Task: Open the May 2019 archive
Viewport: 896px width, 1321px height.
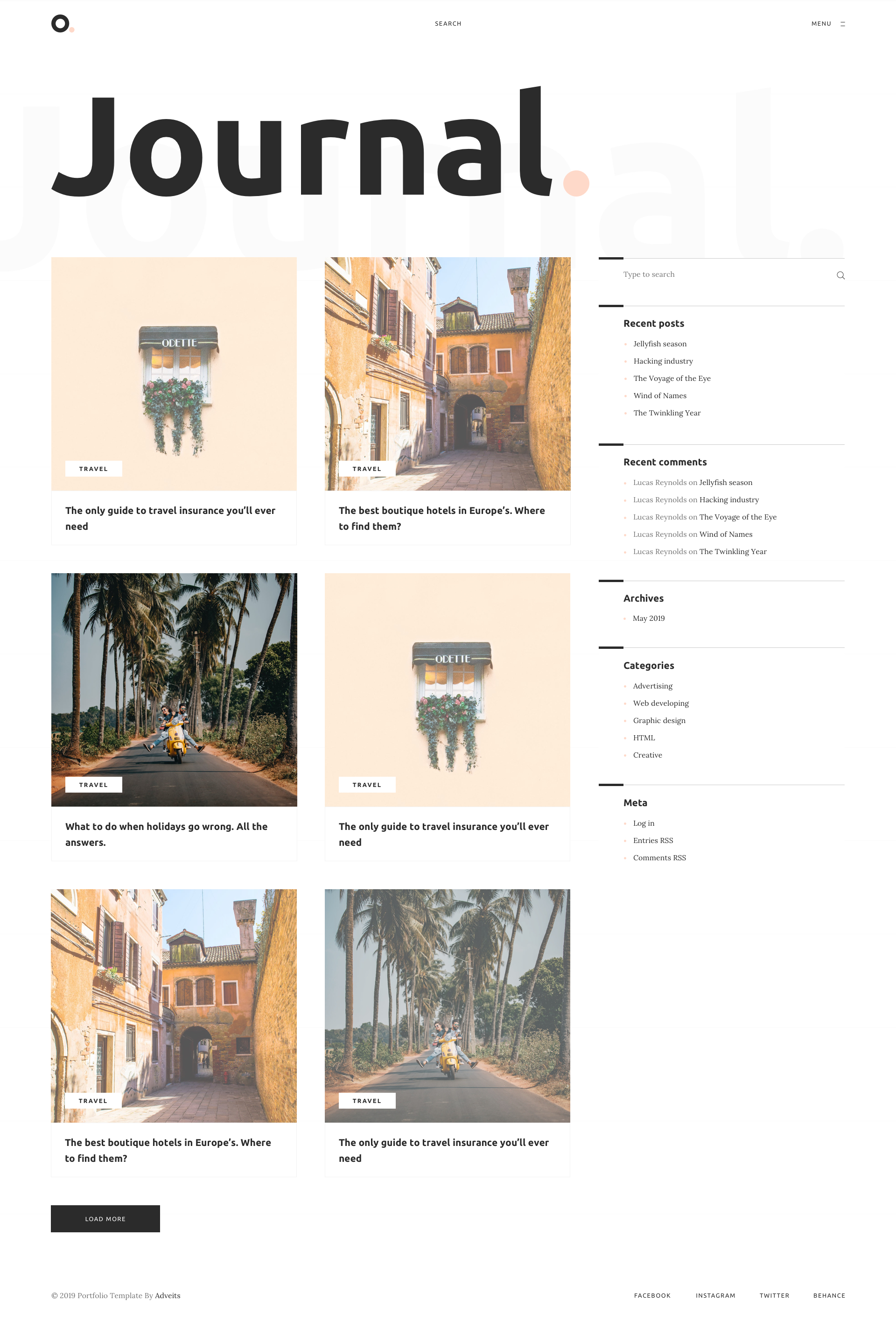Action: 648,618
